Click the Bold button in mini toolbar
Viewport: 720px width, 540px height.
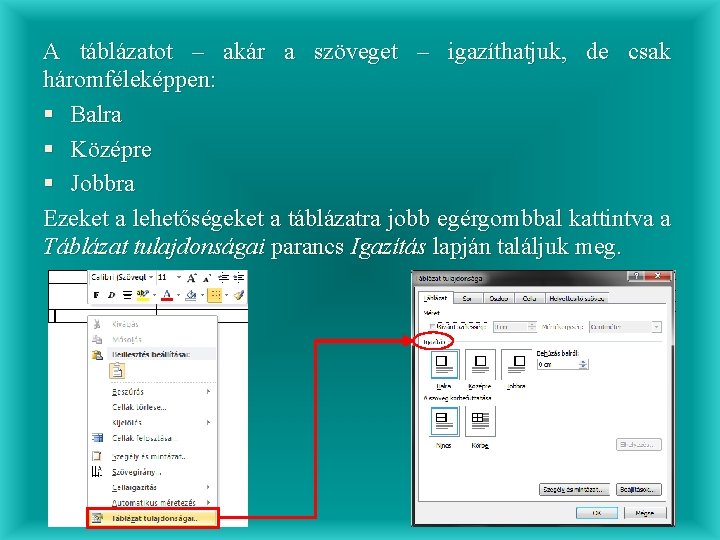coord(96,295)
